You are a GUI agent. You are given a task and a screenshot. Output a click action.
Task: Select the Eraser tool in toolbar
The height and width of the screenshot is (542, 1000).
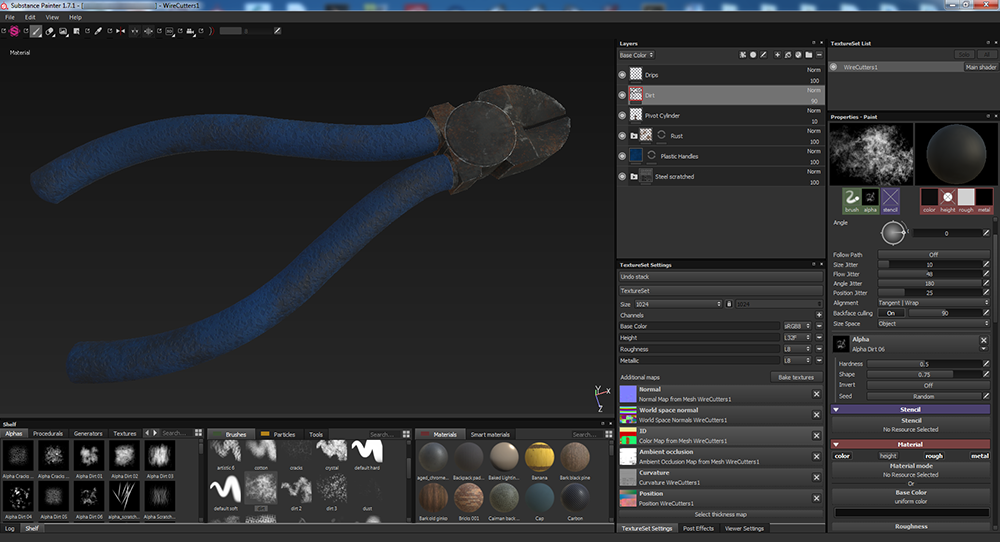(x=50, y=31)
